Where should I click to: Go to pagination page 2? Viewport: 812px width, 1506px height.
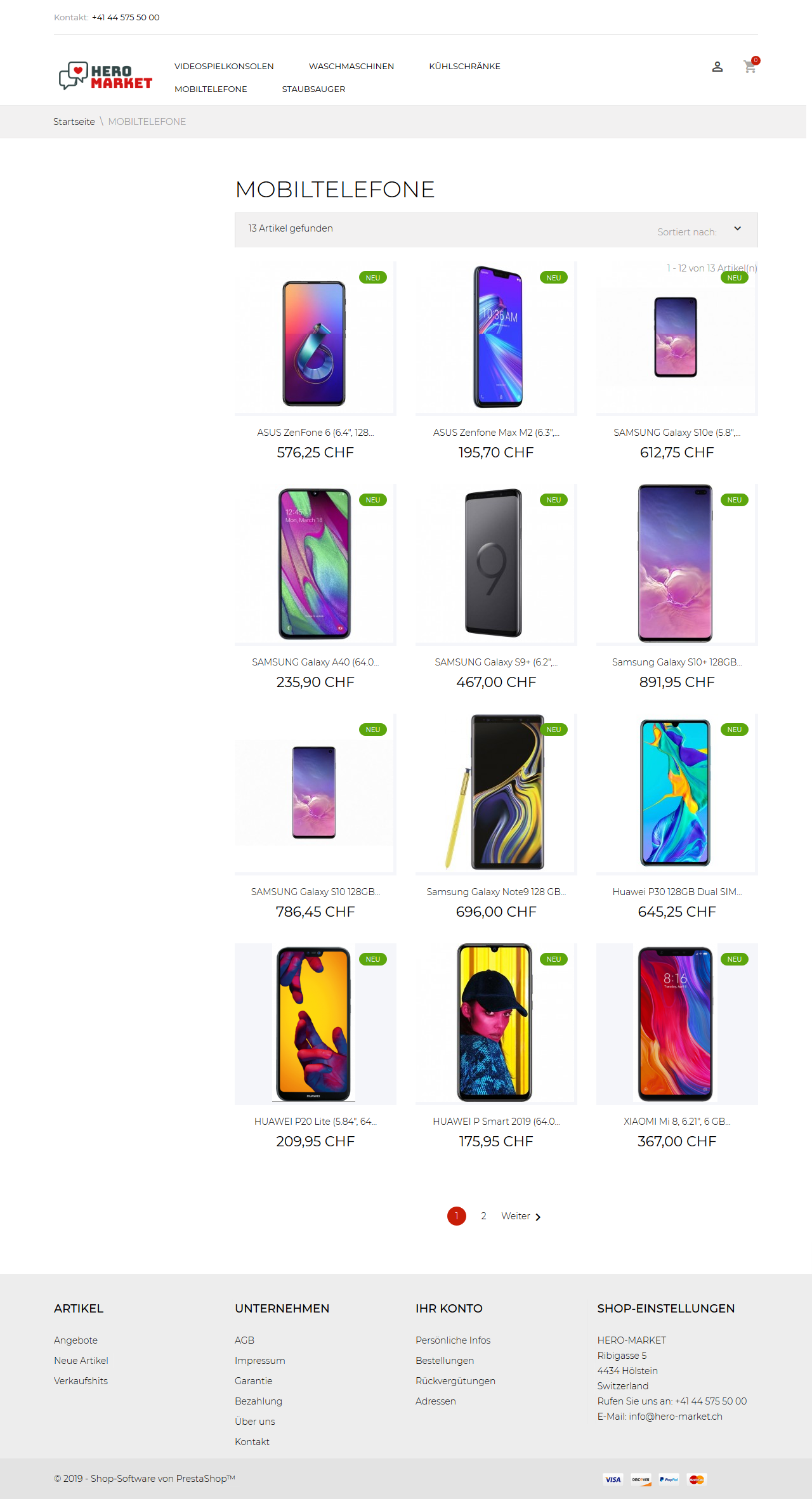pos(483,1216)
